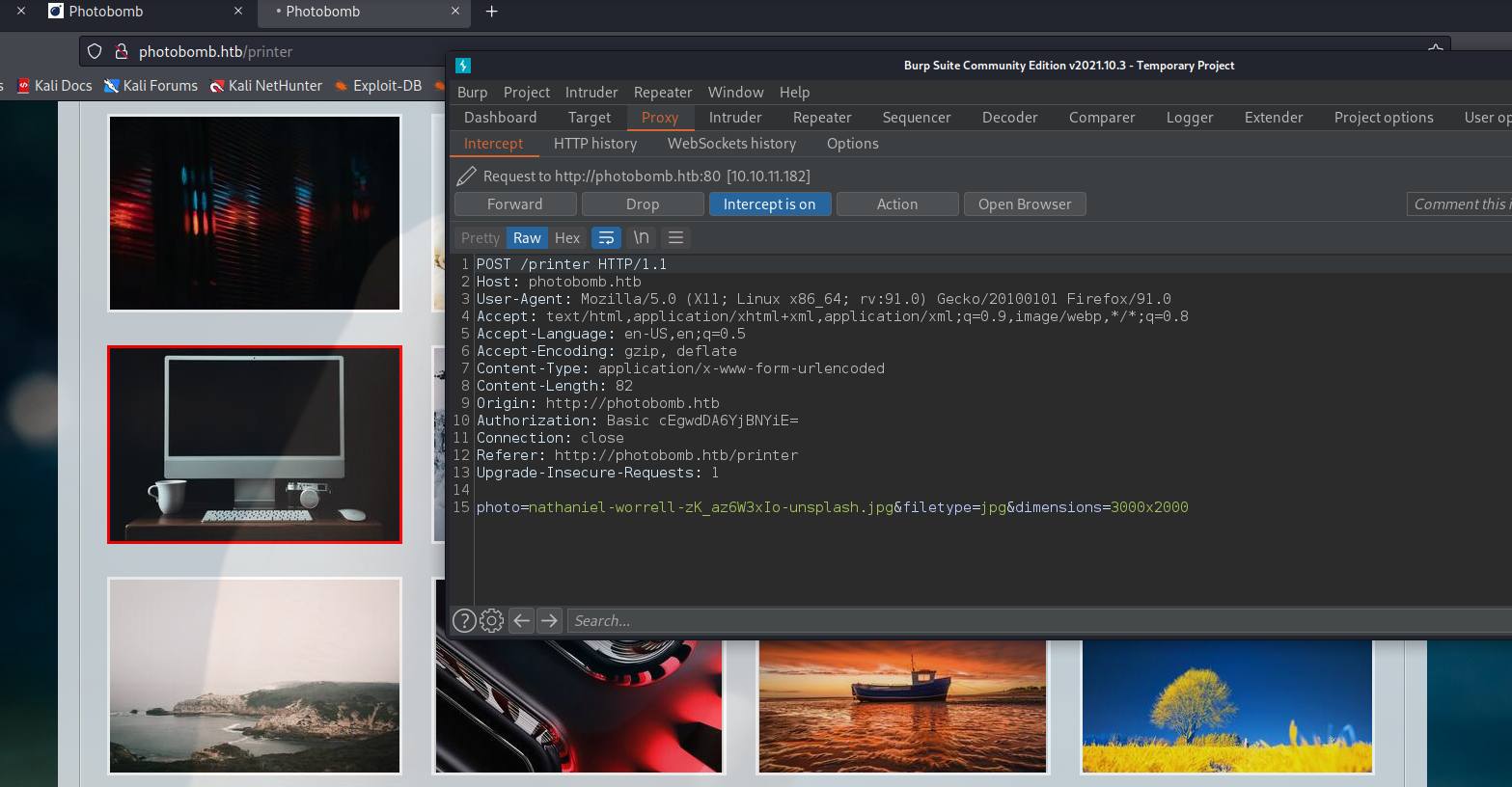This screenshot has height=787, width=1512.
Task: Open search settings gear icon
Action: point(492,621)
